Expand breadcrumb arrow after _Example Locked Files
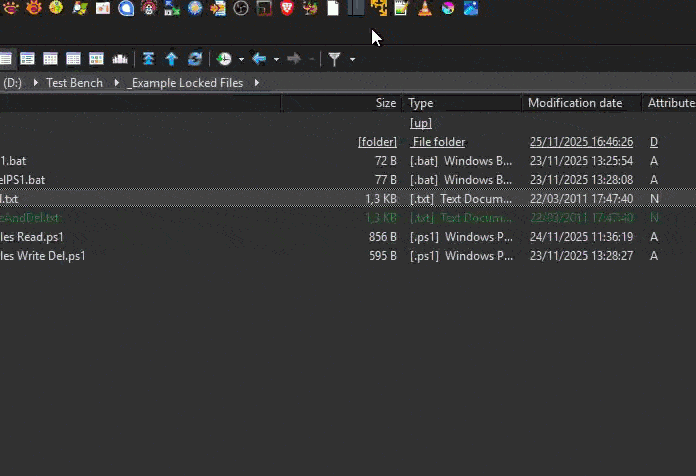 (257, 83)
